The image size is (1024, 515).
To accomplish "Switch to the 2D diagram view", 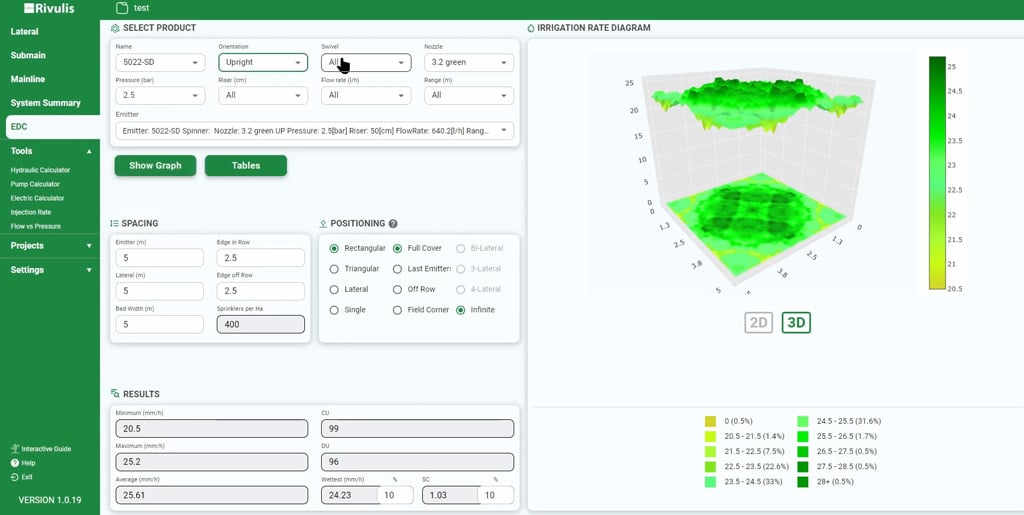I will (759, 322).
